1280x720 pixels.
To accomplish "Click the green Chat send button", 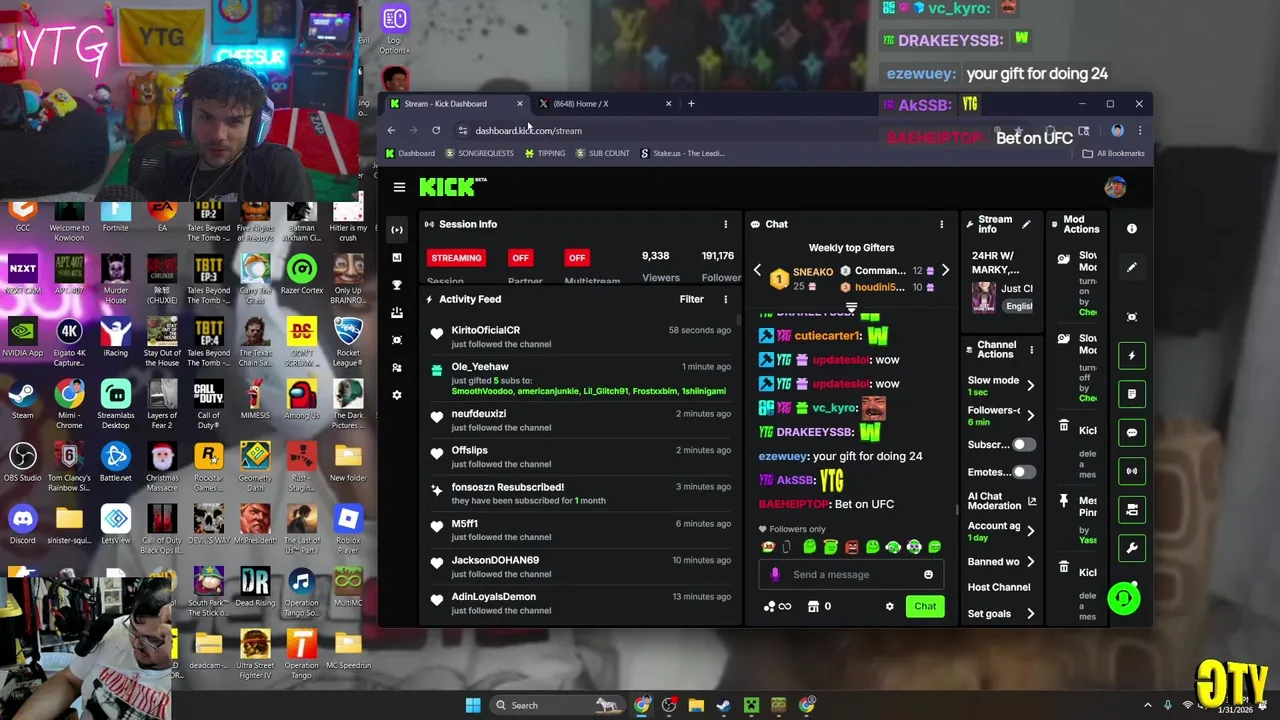I will tap(925, 606).
